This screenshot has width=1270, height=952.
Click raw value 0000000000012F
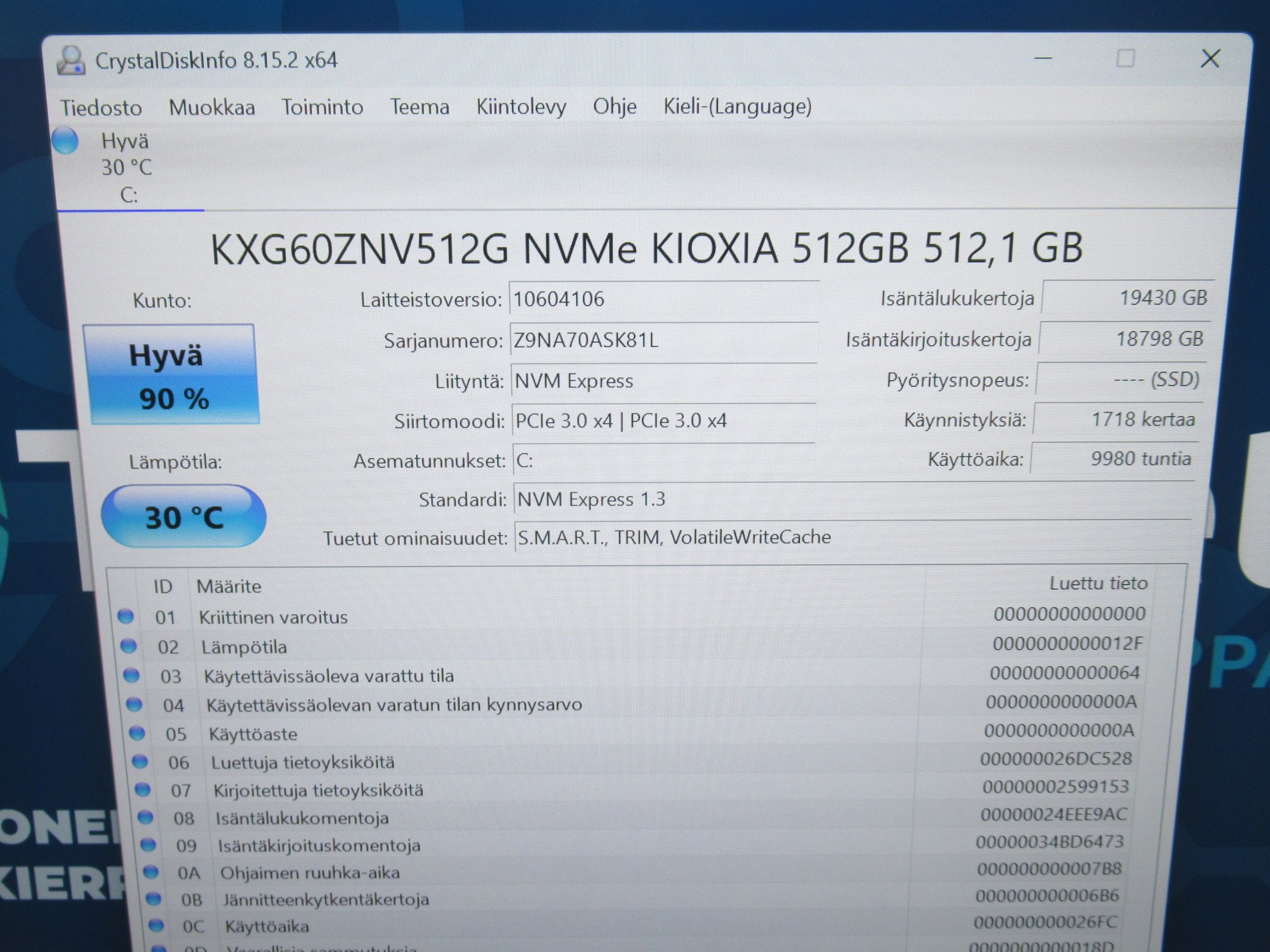1068,643
